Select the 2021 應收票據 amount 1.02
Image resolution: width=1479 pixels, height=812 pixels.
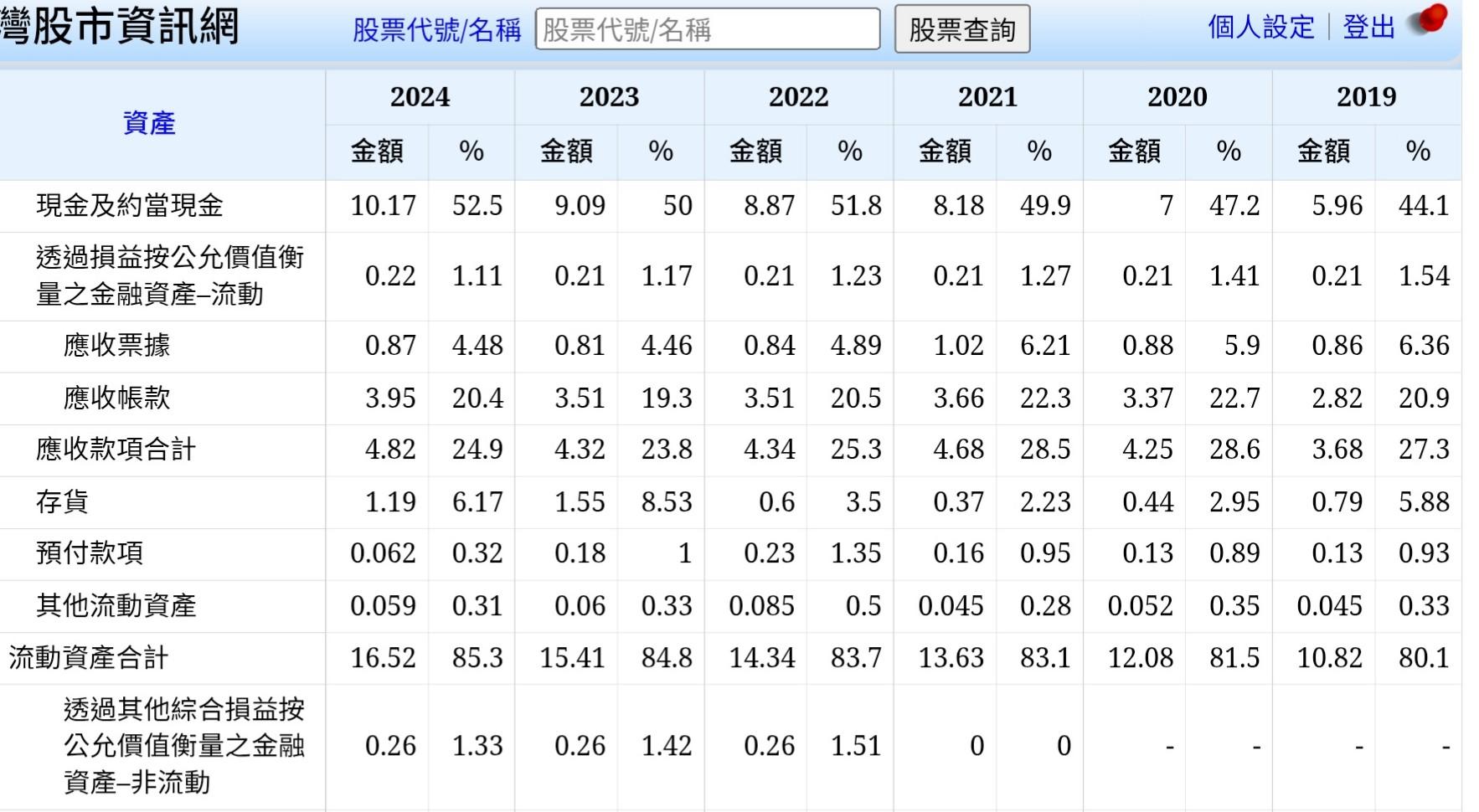958,346
